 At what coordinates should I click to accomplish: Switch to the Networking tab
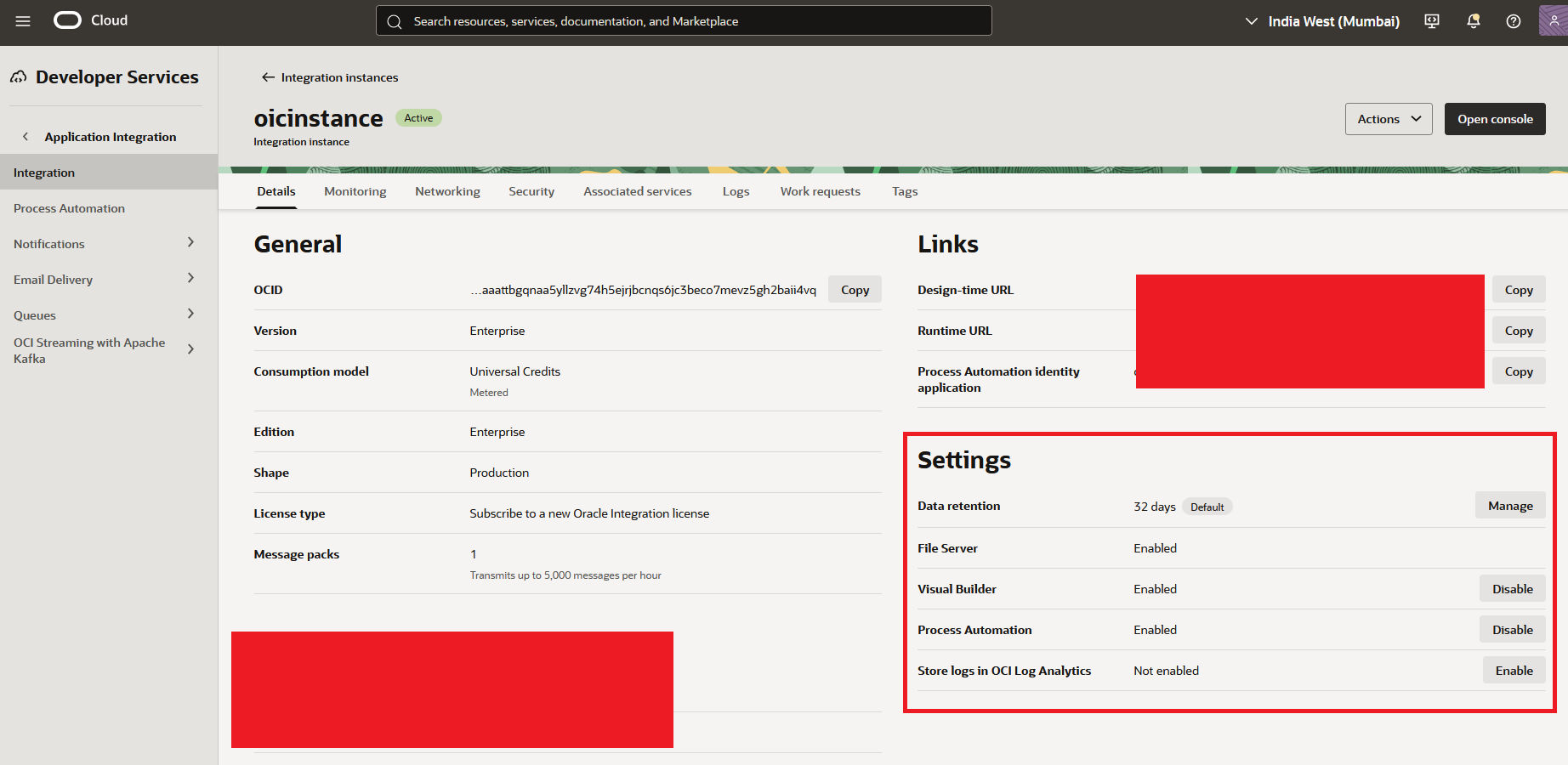pos(447,191)
